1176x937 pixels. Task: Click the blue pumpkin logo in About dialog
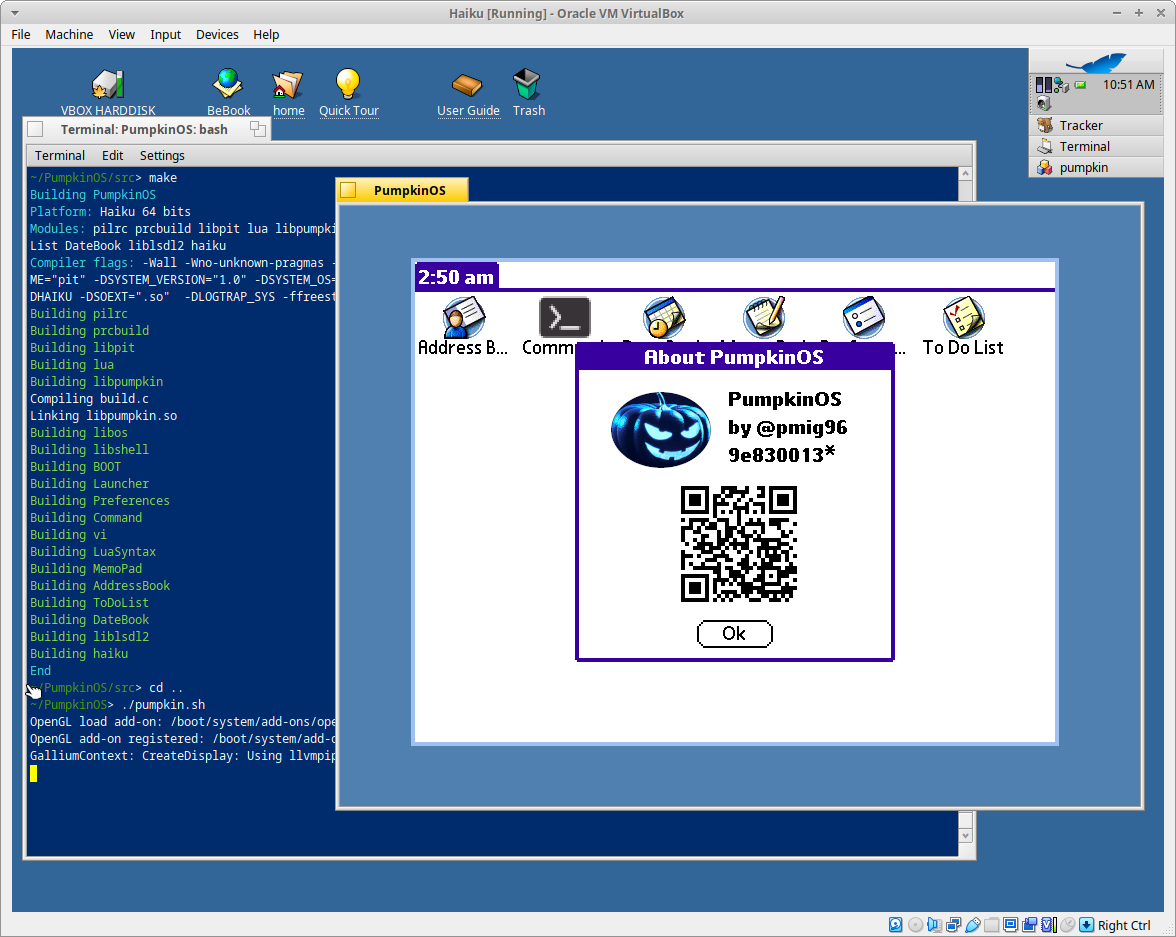(x=660, y=430)
